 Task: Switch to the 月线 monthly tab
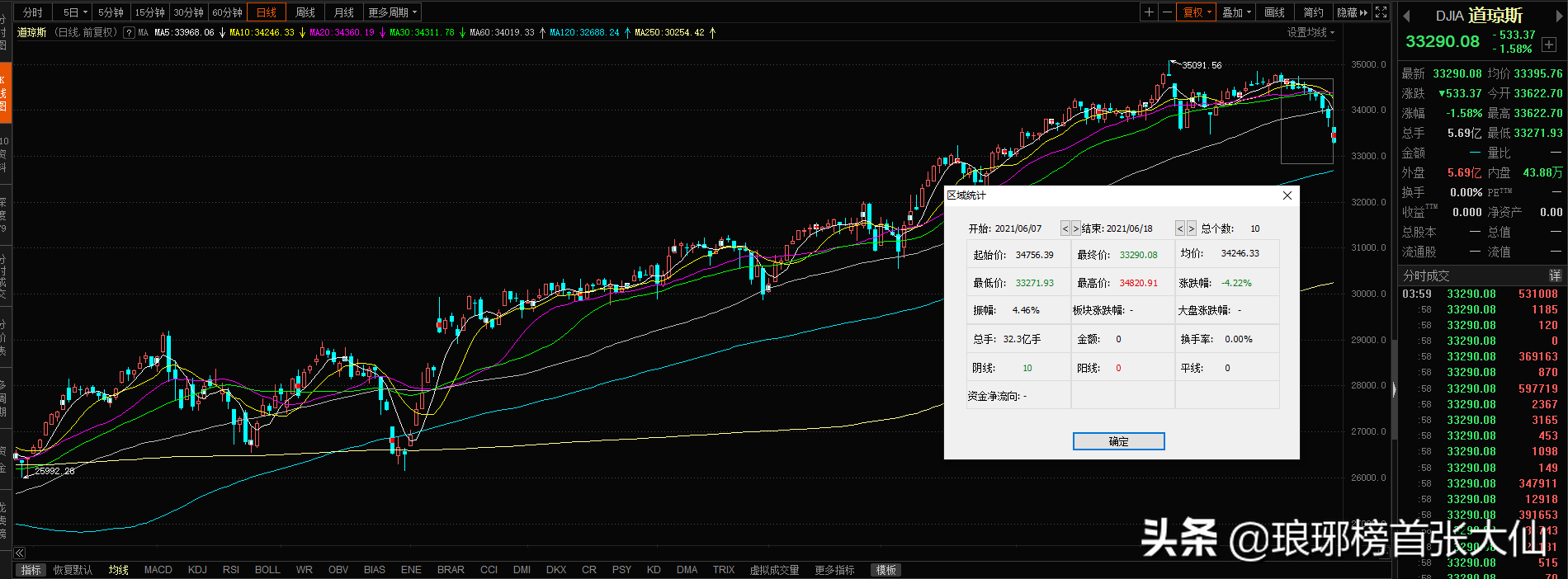[x=343, y=12]
